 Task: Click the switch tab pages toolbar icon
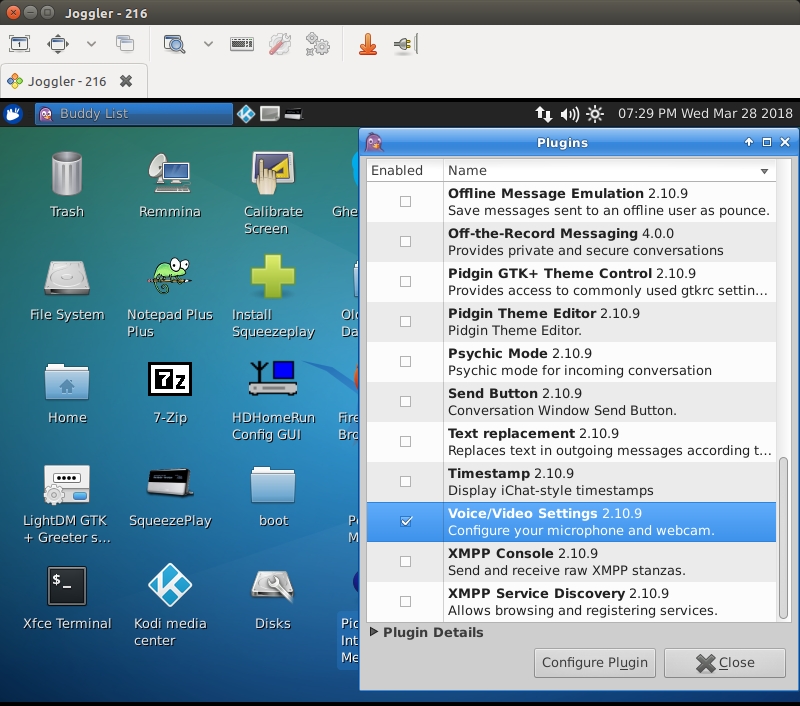tap(125, 44)
